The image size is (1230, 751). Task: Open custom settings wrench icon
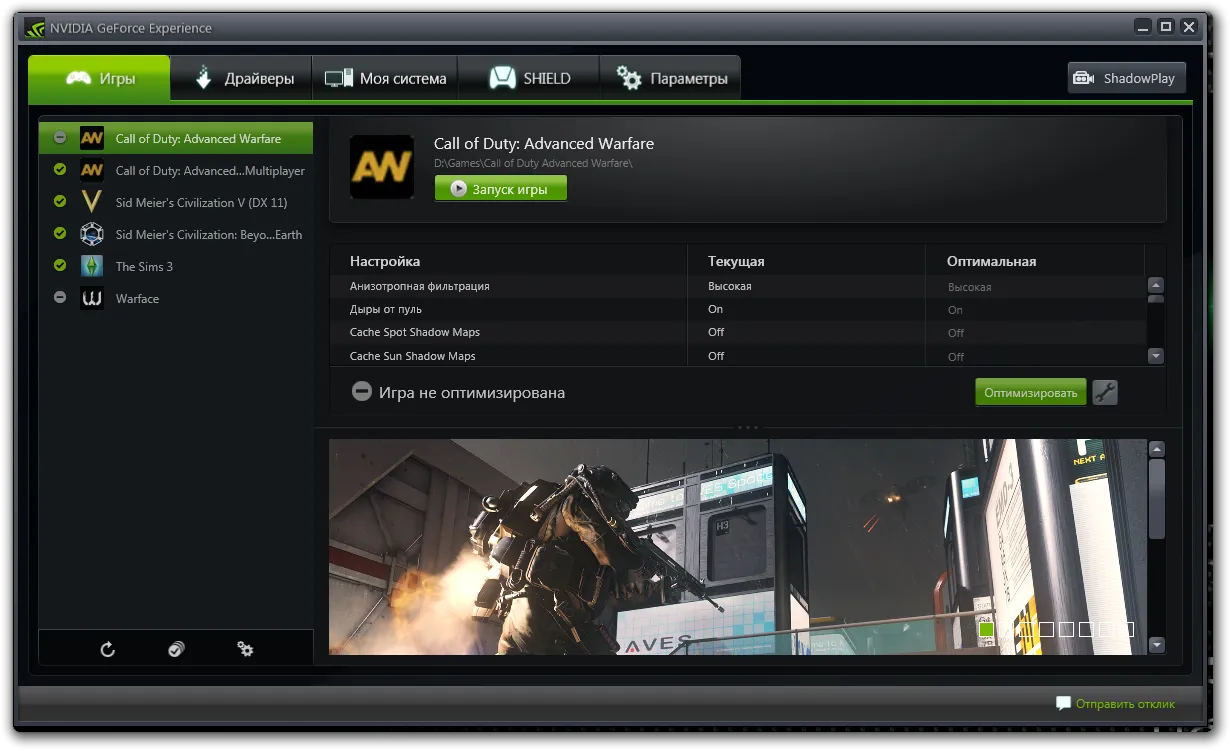pos(1104,392)
